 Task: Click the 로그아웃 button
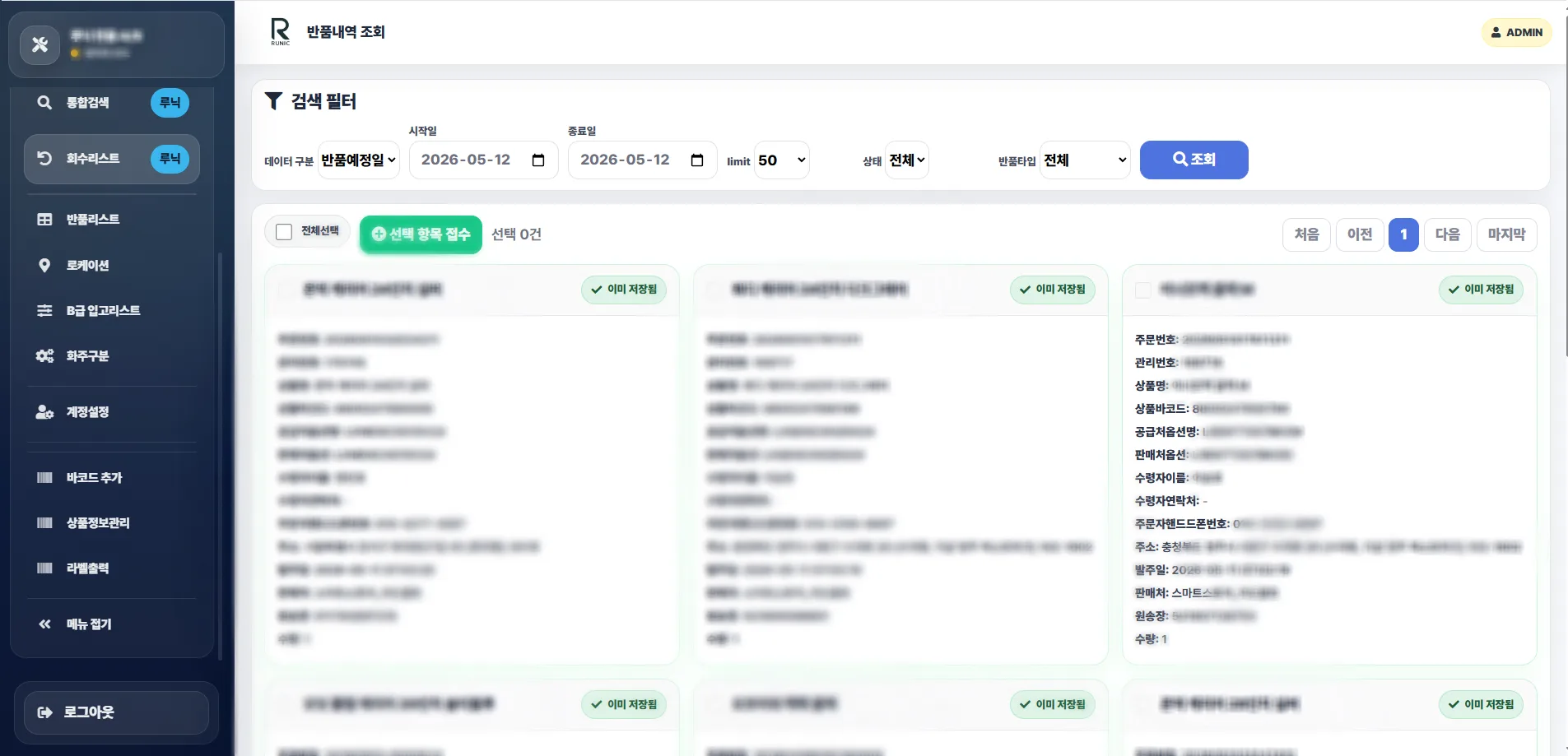pos(116,712)
